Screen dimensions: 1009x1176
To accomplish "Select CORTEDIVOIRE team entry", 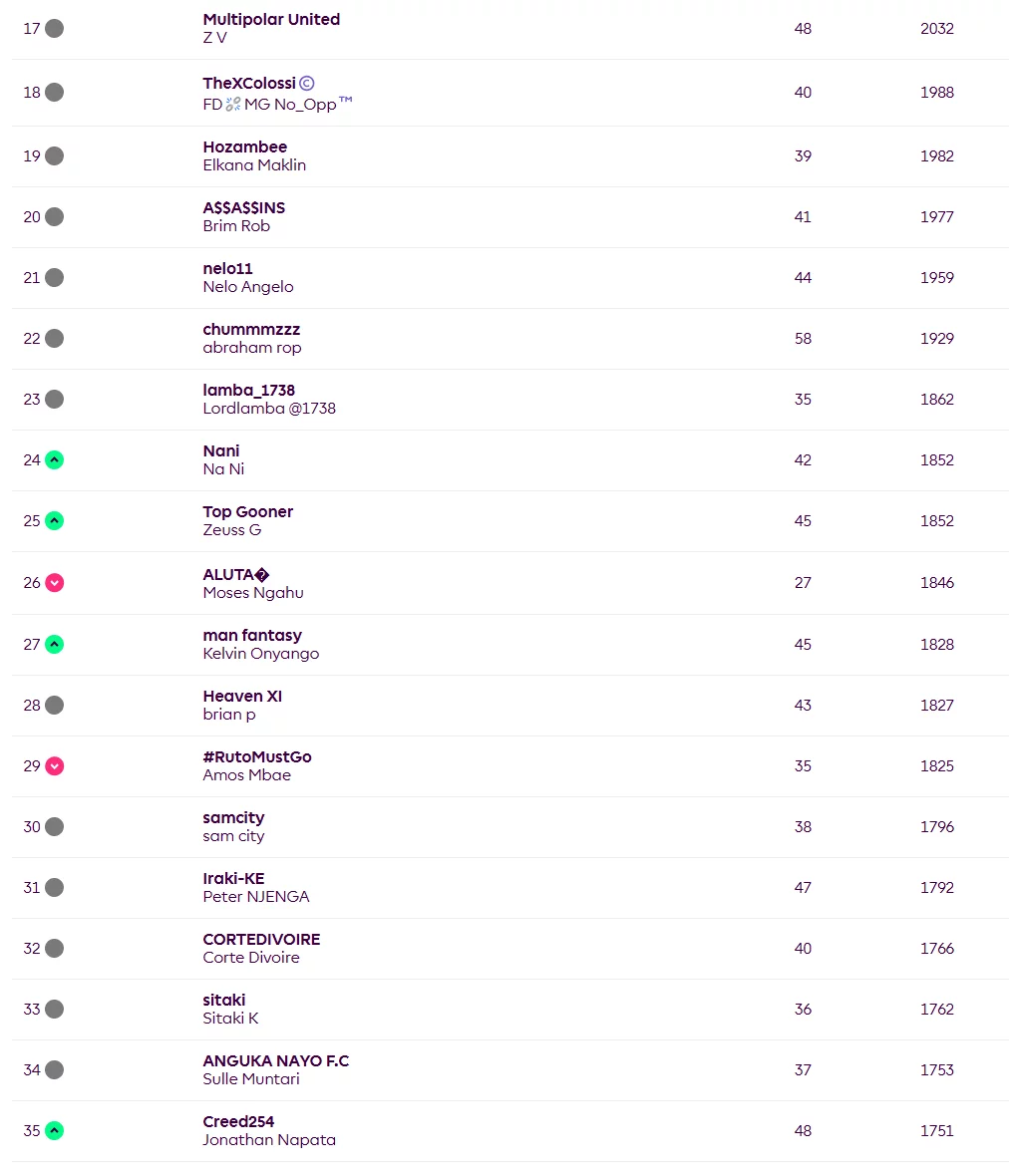I will (261, 940).
